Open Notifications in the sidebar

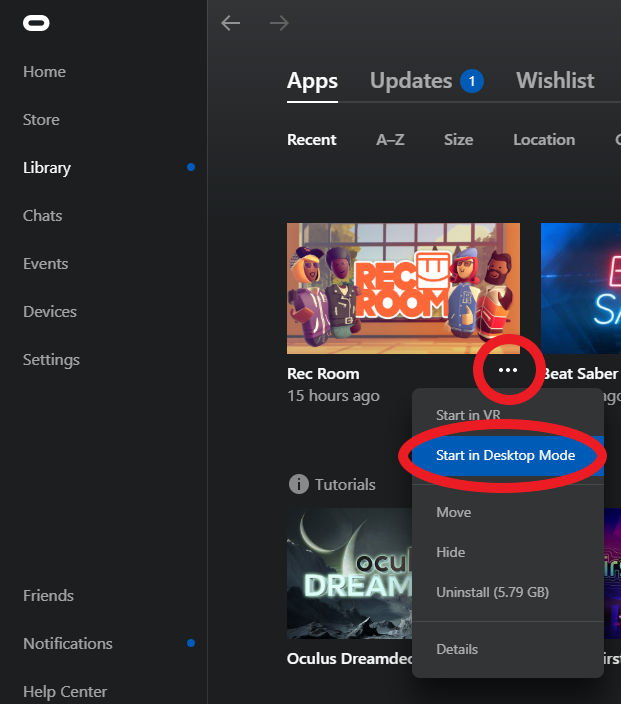(x=68, y=644)
